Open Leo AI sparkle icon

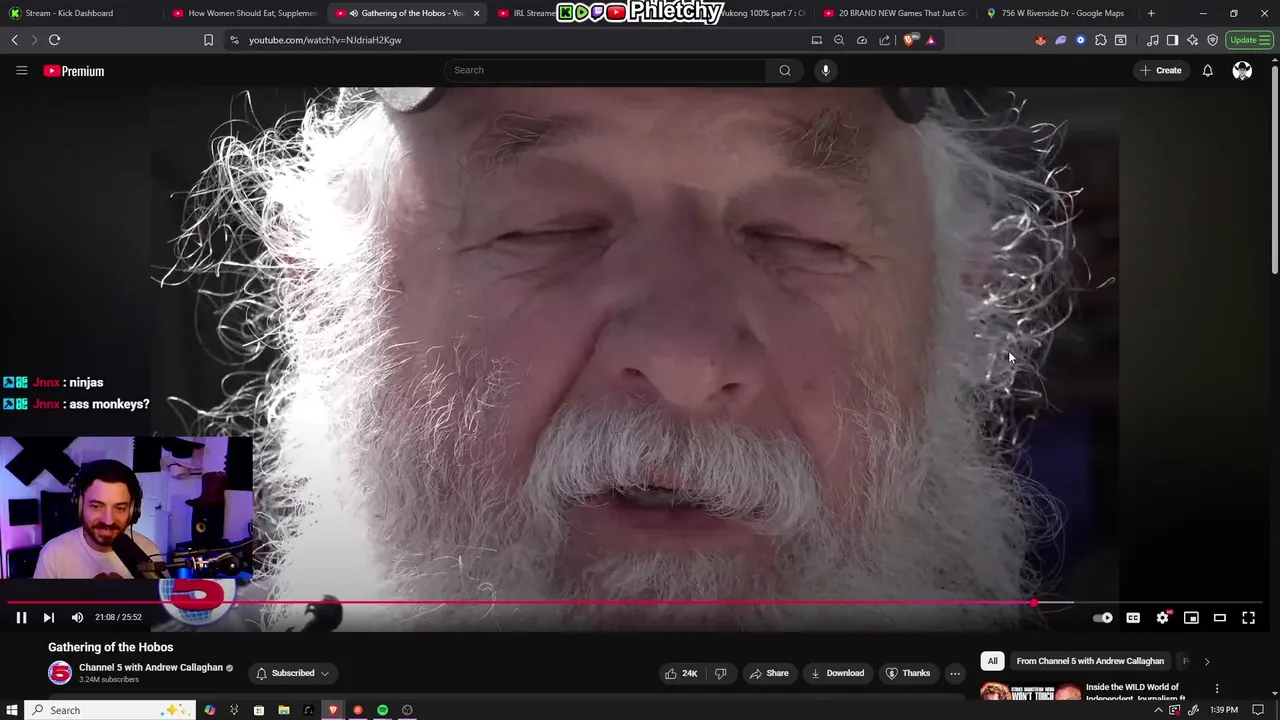[x=1192, y=40]
